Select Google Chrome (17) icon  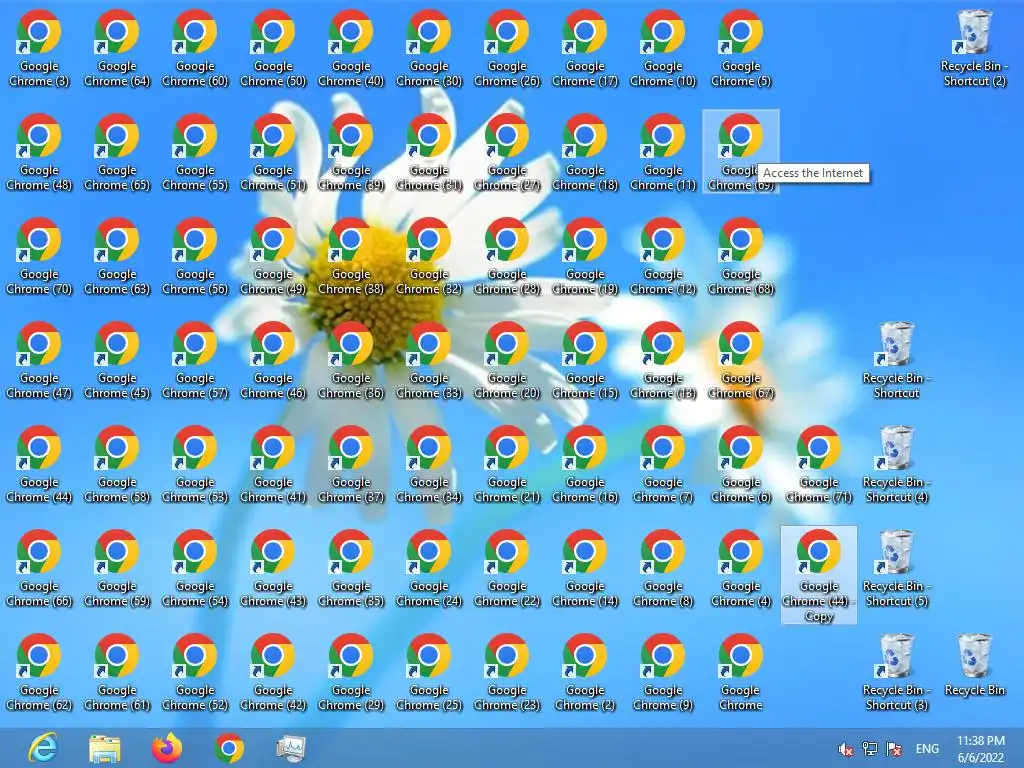[585, 48]
